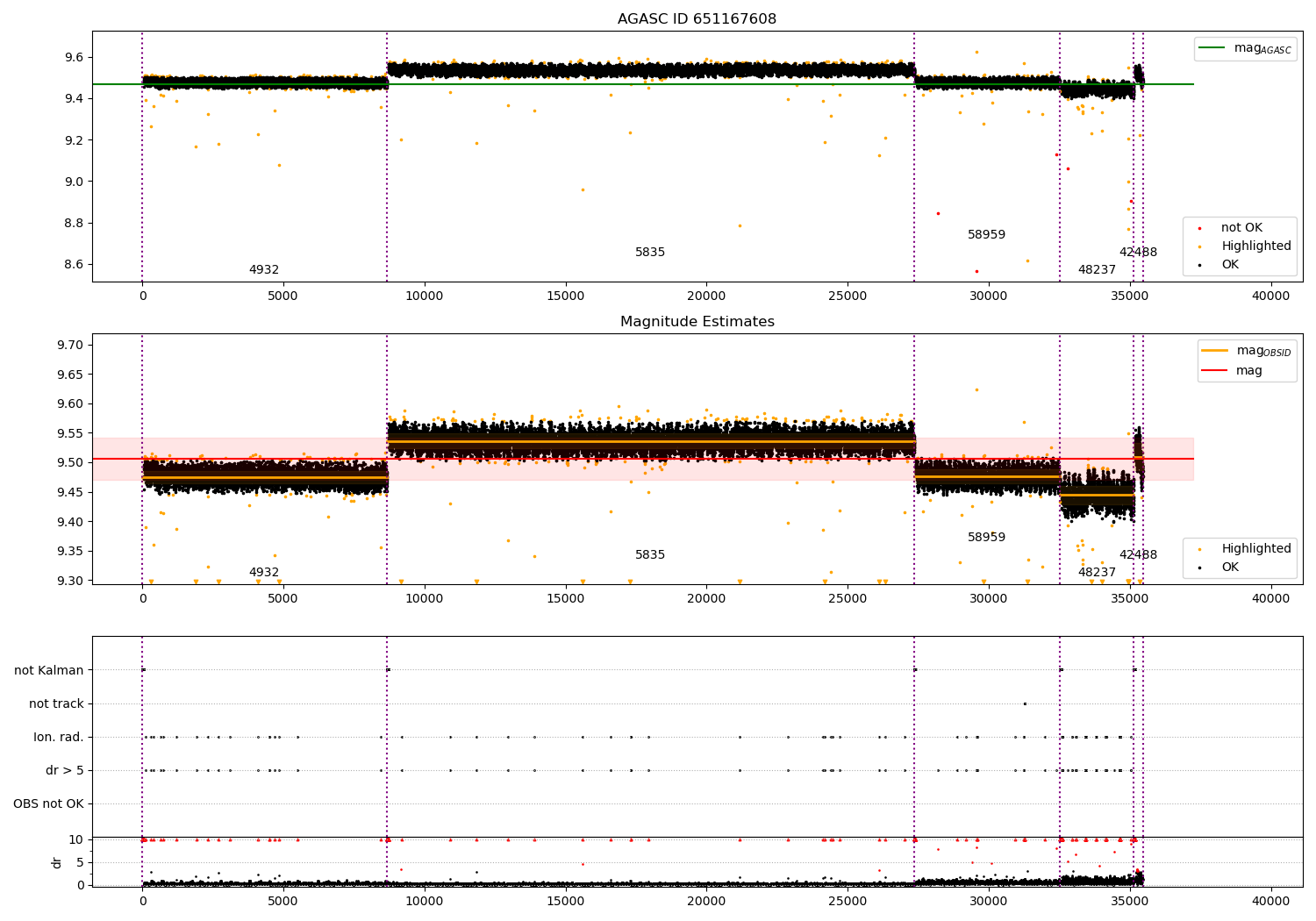1316x921 pixels.
Task: Click the 15000 x-tick under middle plot
Action: pyautogui.click(x=565, y=599)
